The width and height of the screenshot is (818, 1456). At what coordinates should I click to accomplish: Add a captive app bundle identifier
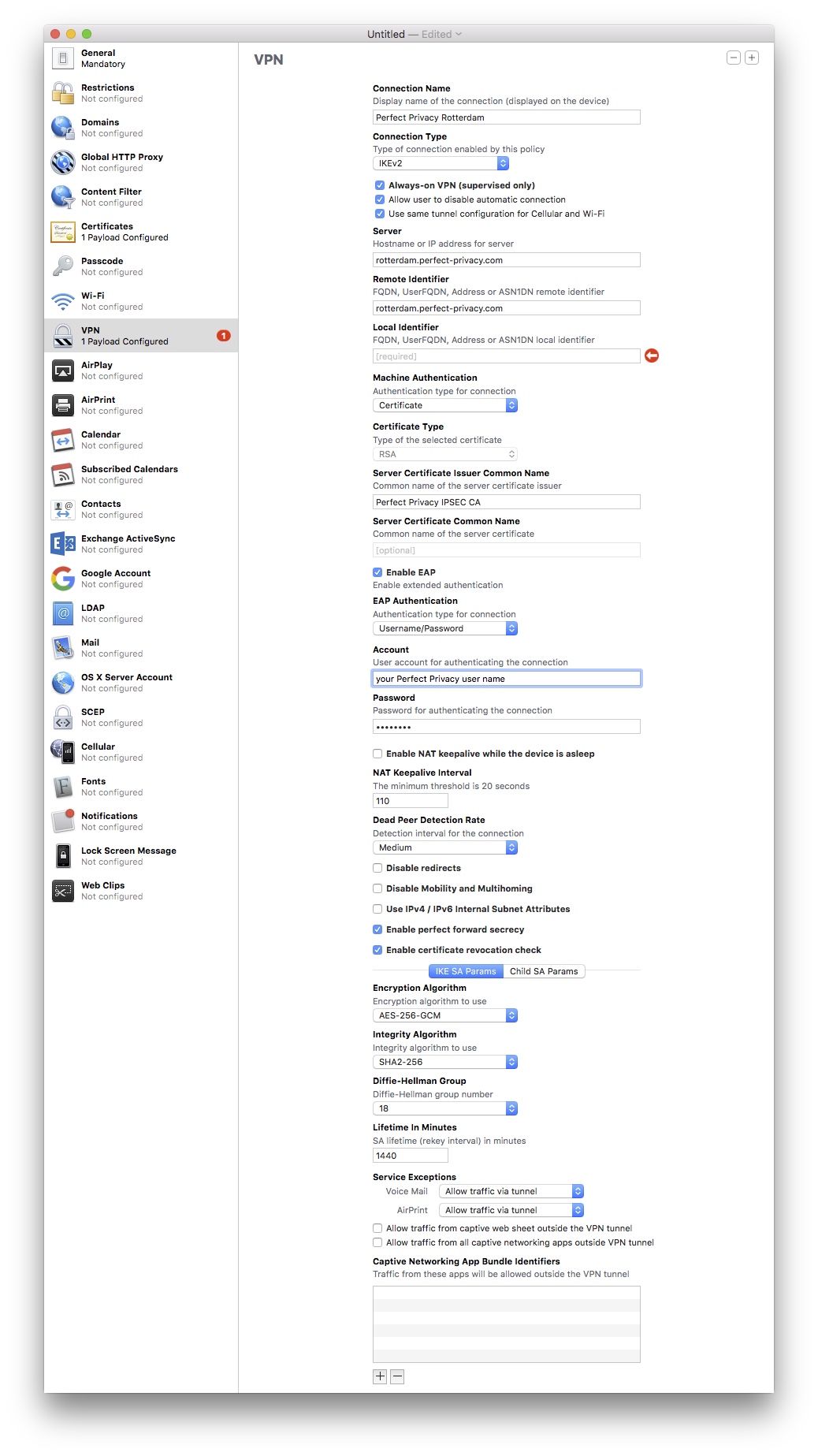tap(380, 1376)
